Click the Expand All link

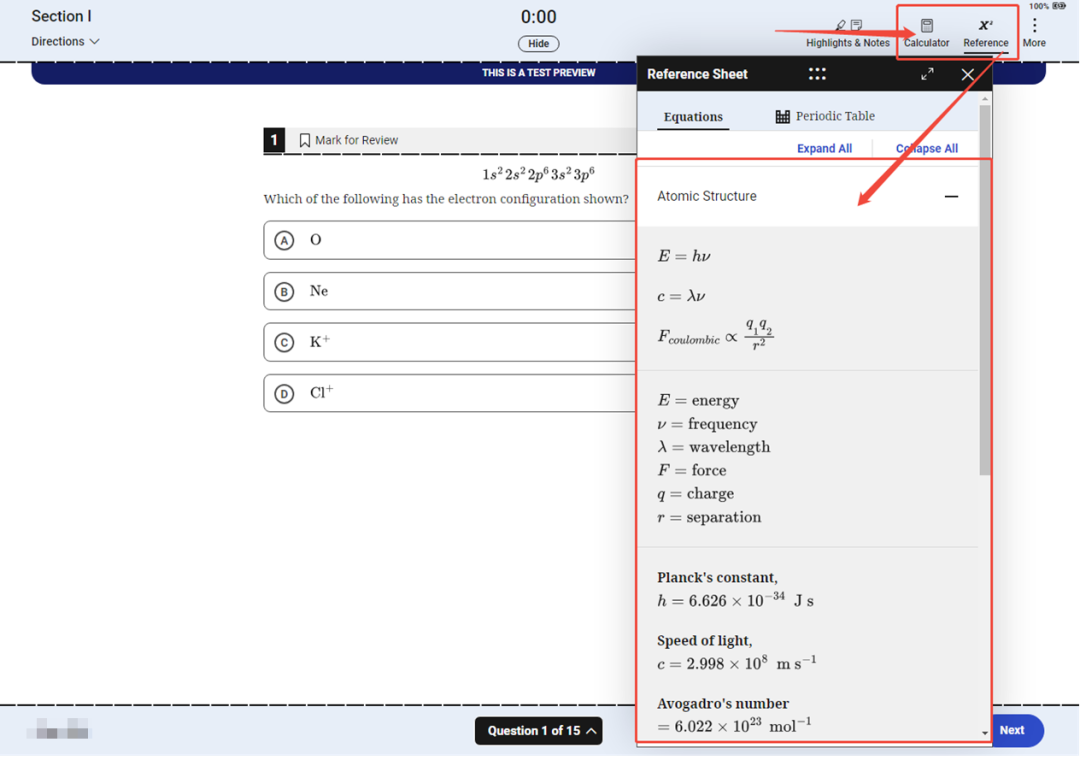[x=824, y=148]
